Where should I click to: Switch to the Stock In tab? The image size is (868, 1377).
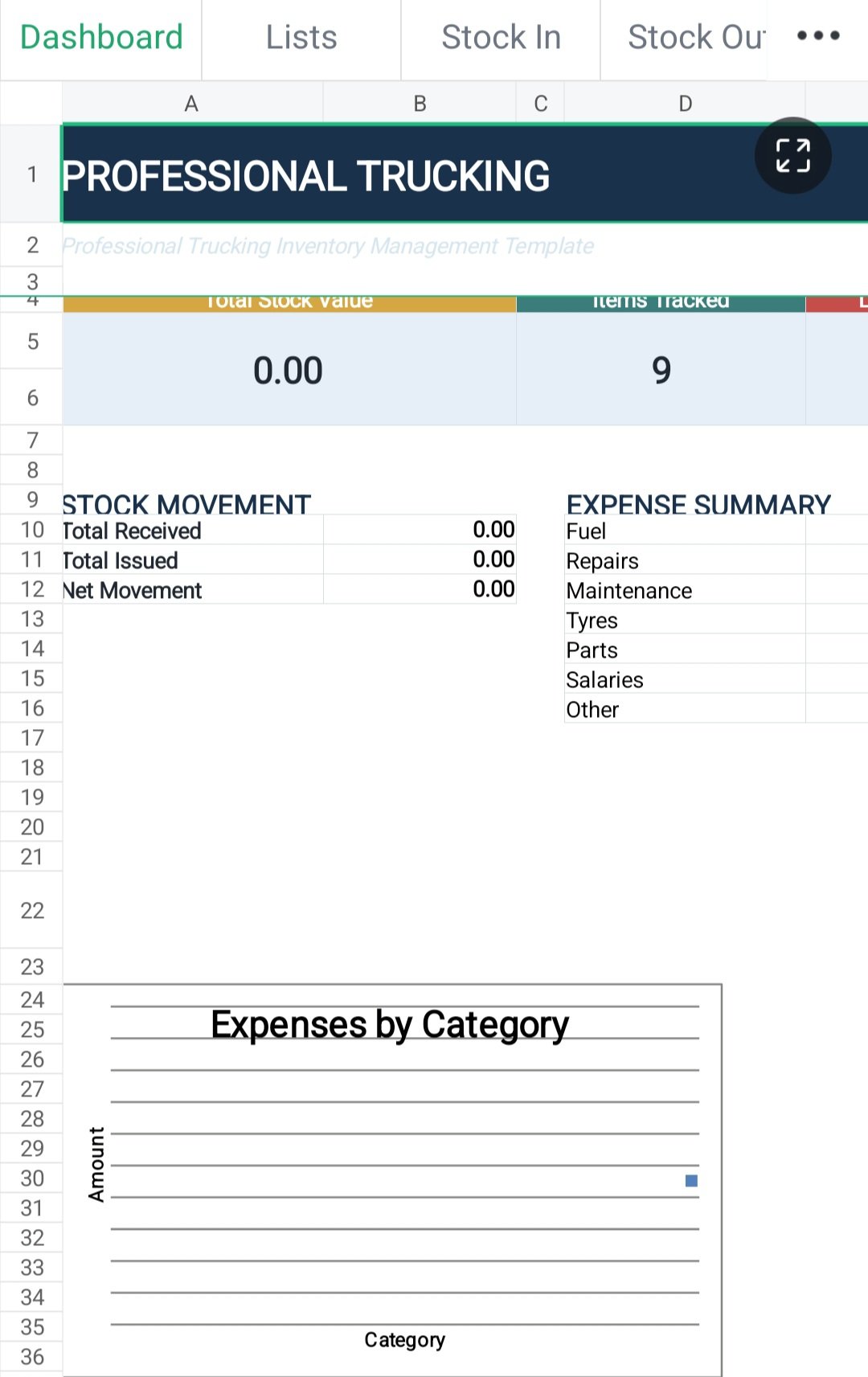click(x=501, y=38)
